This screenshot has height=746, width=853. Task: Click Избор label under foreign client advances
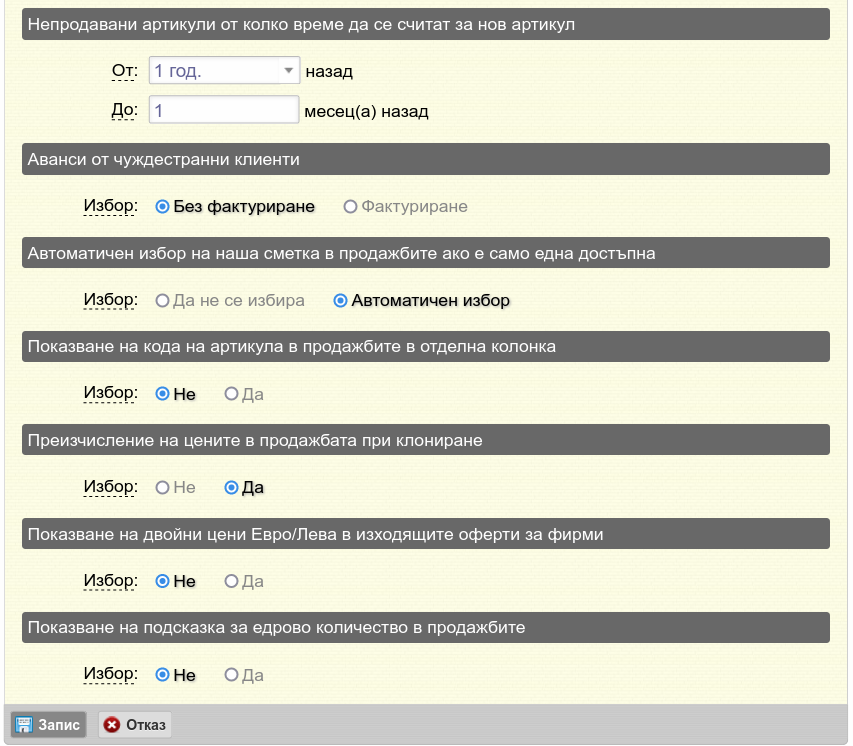110,206
